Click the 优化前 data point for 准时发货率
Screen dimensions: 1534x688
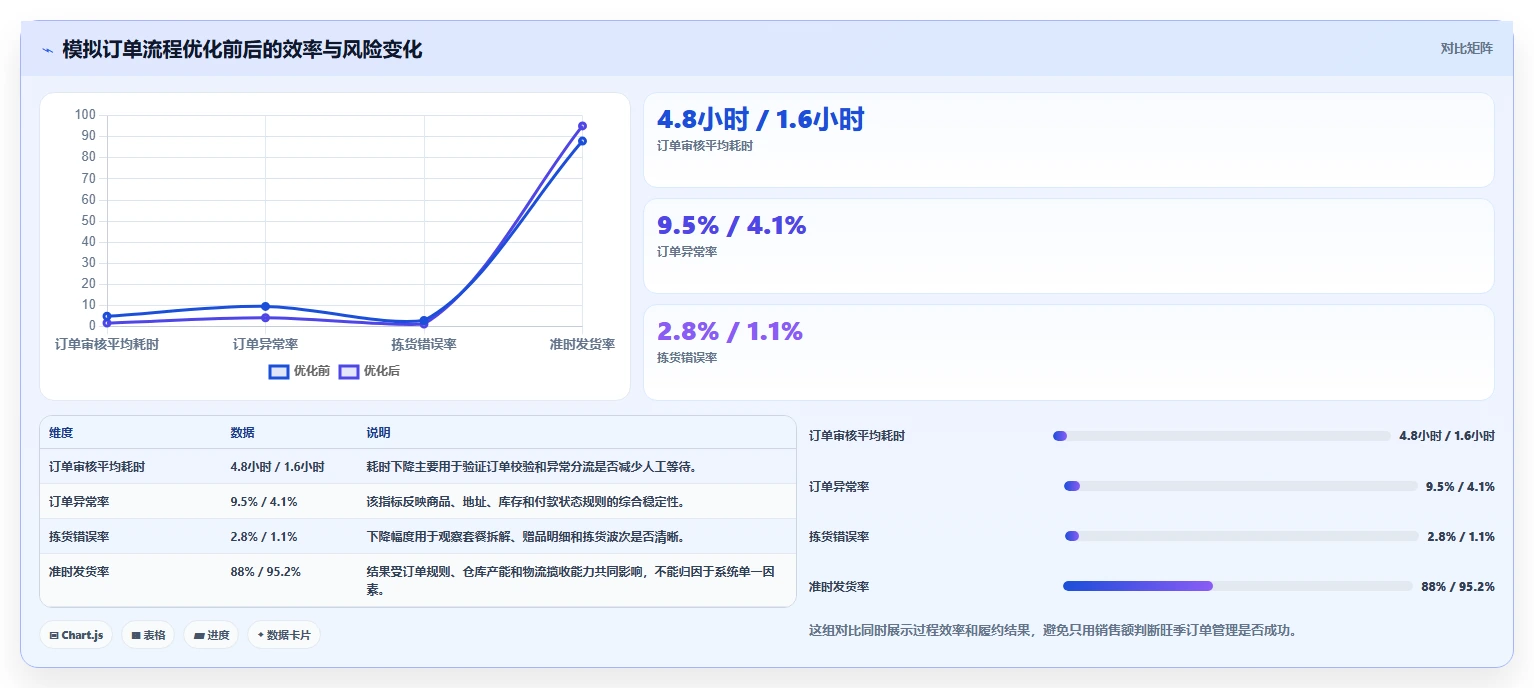[x=582, y=141]
